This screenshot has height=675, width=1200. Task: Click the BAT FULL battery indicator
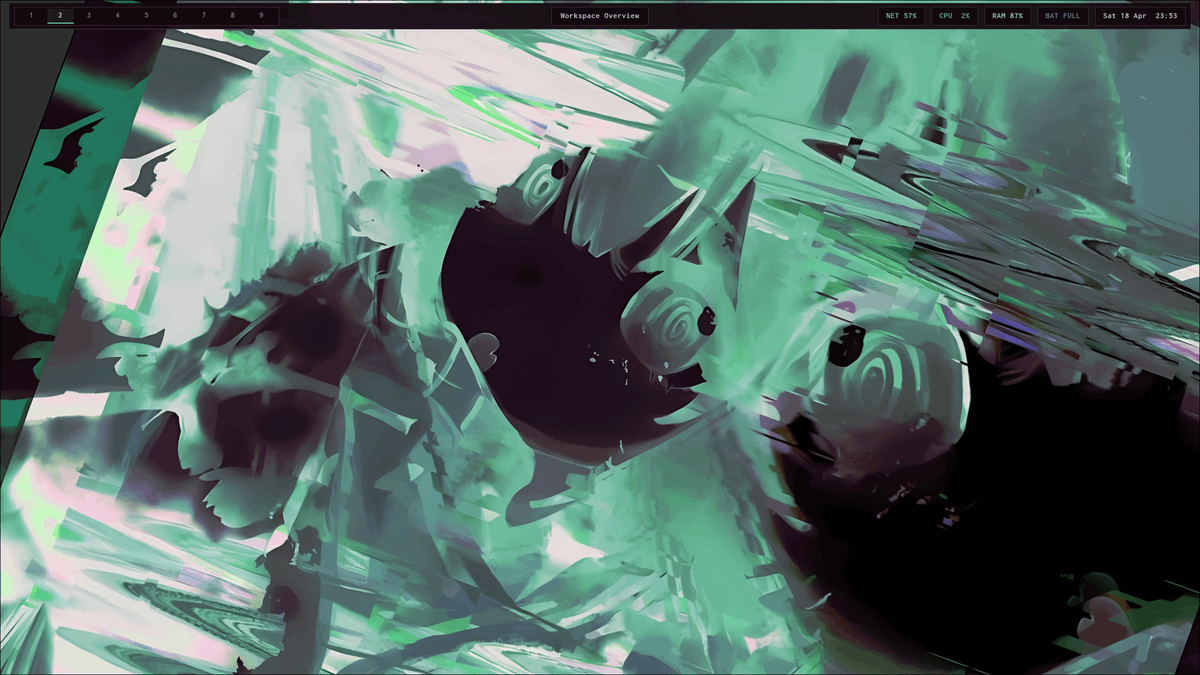click(x=1062, y=15)
